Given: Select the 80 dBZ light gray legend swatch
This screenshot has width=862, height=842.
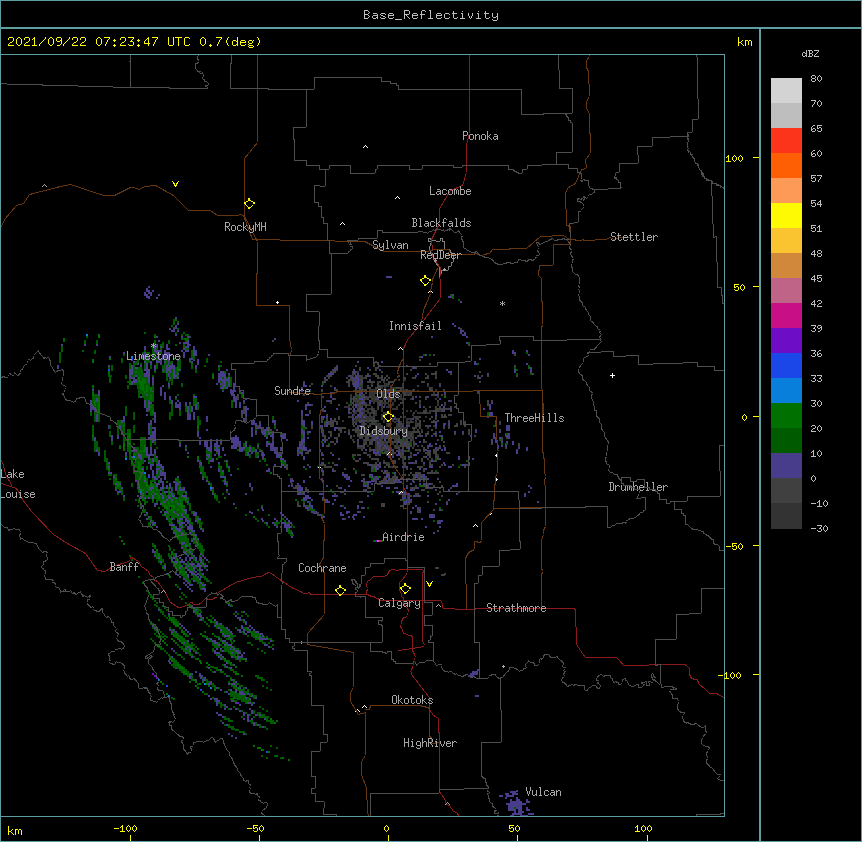Looking at the screenshot, I should (x=786, y=90).
